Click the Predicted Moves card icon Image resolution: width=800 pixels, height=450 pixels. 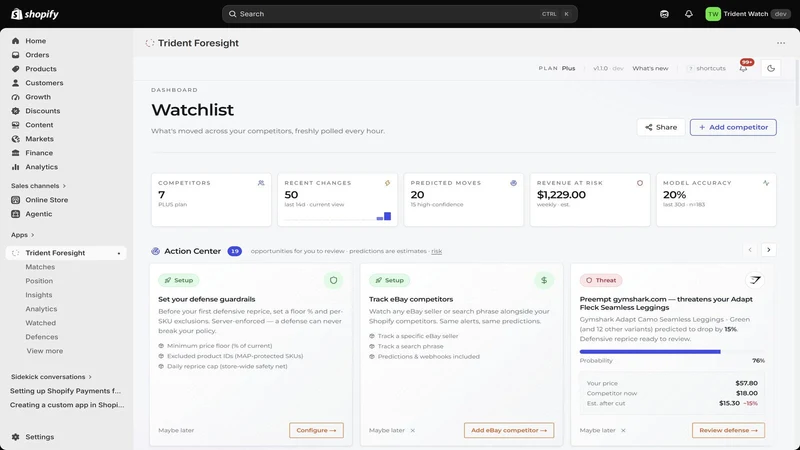pos(513,183)
